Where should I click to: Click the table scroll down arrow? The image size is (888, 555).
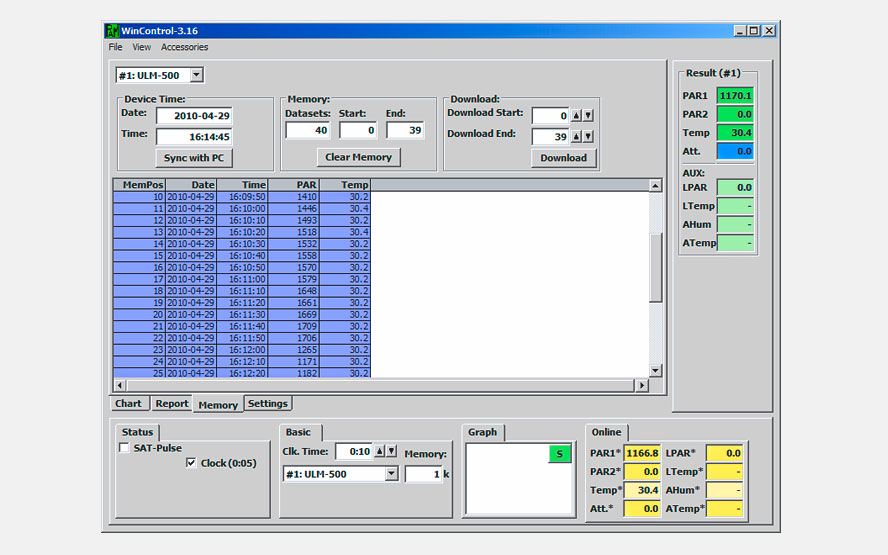(655, 371)
